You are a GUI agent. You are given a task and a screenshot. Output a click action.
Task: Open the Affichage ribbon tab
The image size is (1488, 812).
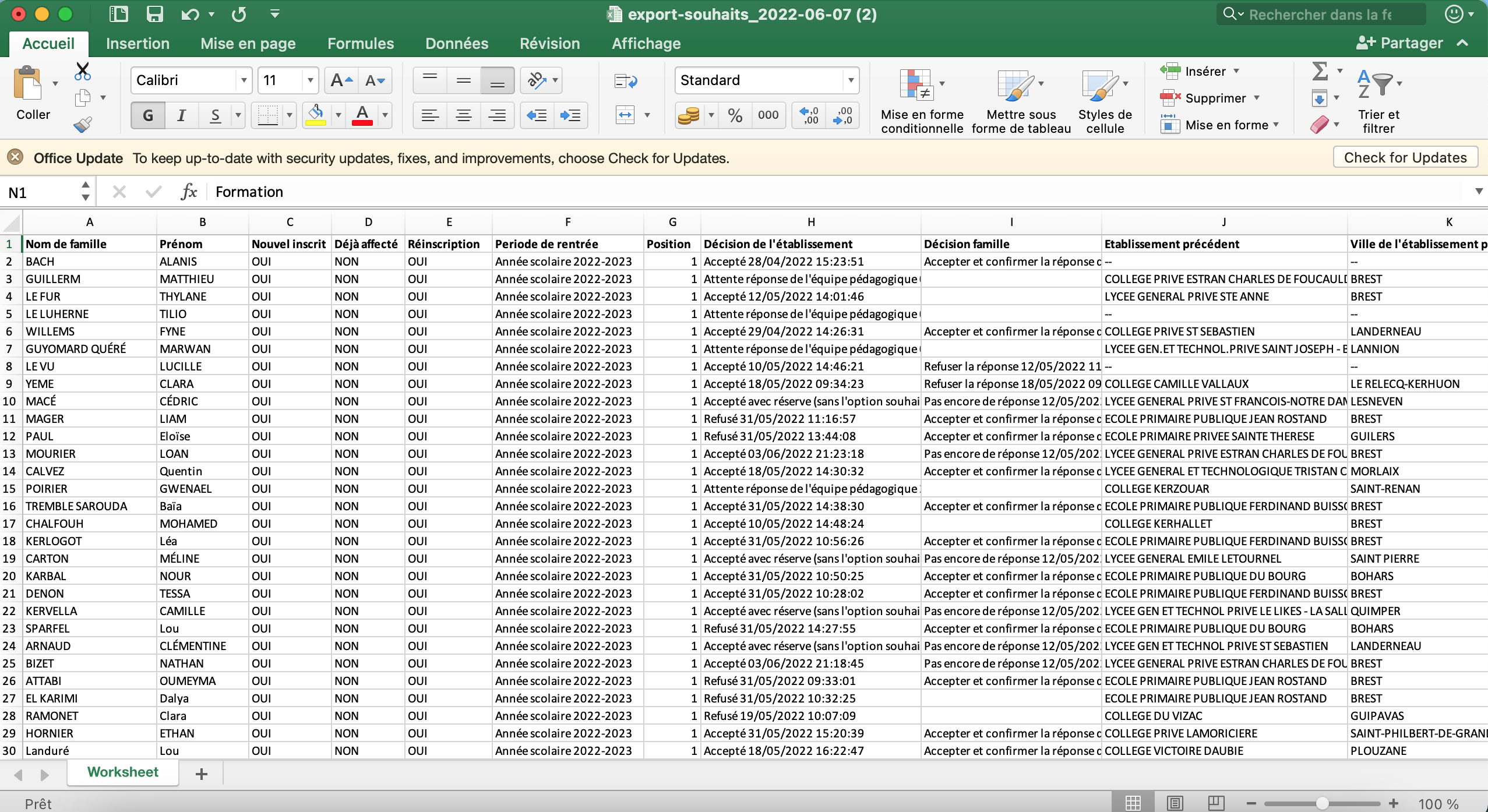[x=646, y=43]
